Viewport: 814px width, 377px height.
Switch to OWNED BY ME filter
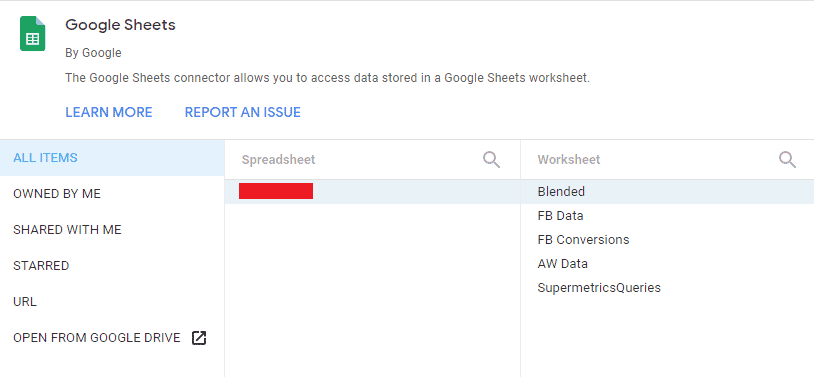[112, 194]
